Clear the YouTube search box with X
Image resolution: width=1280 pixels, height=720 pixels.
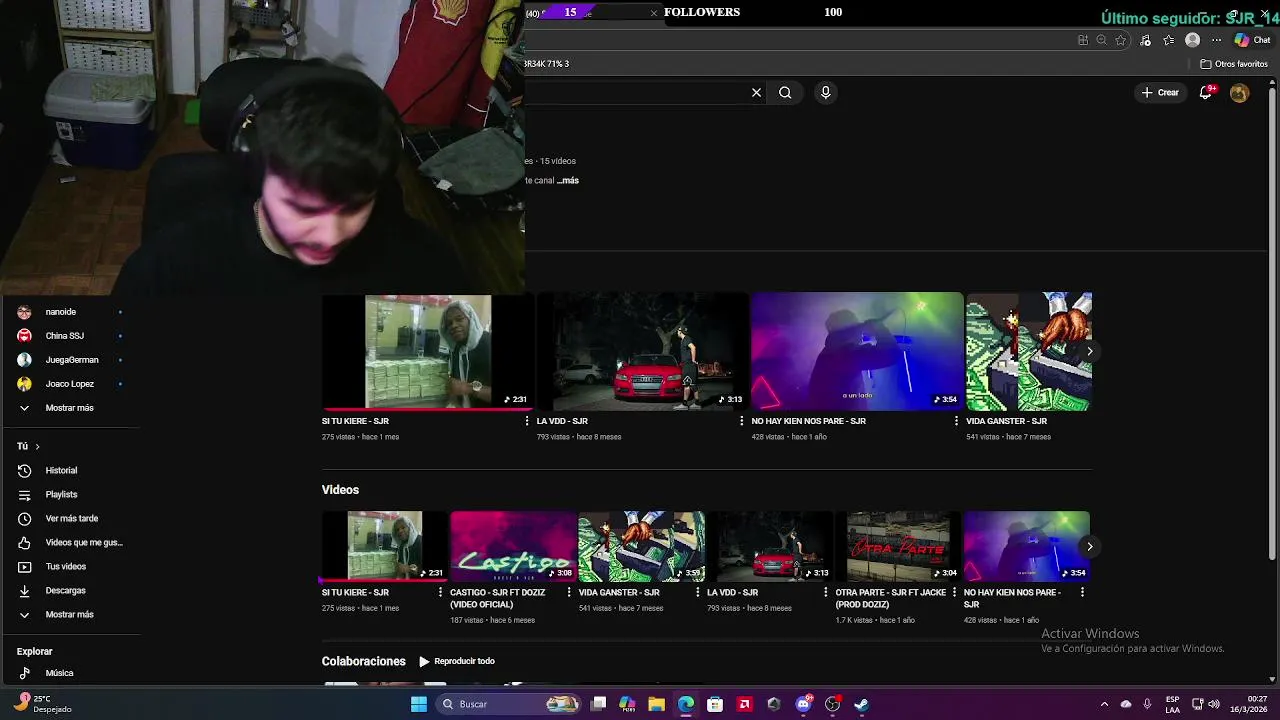(756, 92)
